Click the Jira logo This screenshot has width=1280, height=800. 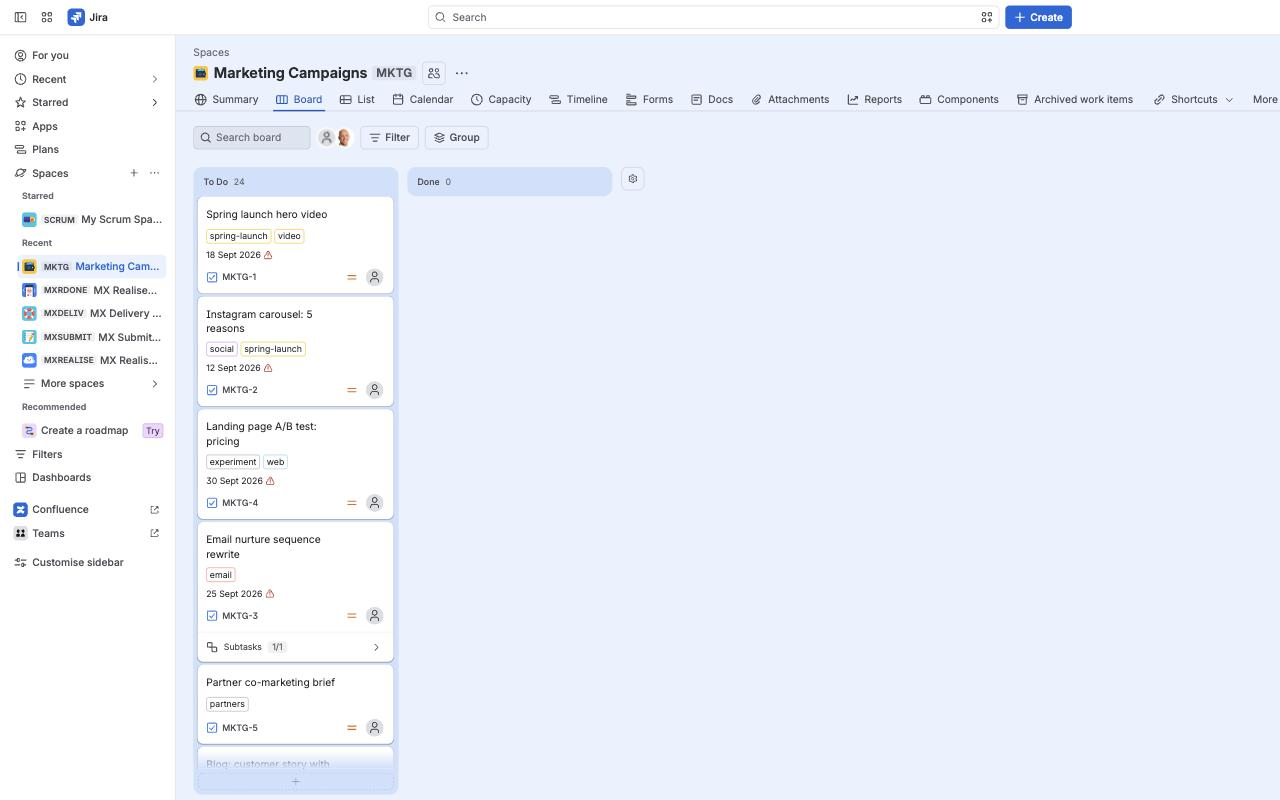pyautogui.click(x=88, y=17)
